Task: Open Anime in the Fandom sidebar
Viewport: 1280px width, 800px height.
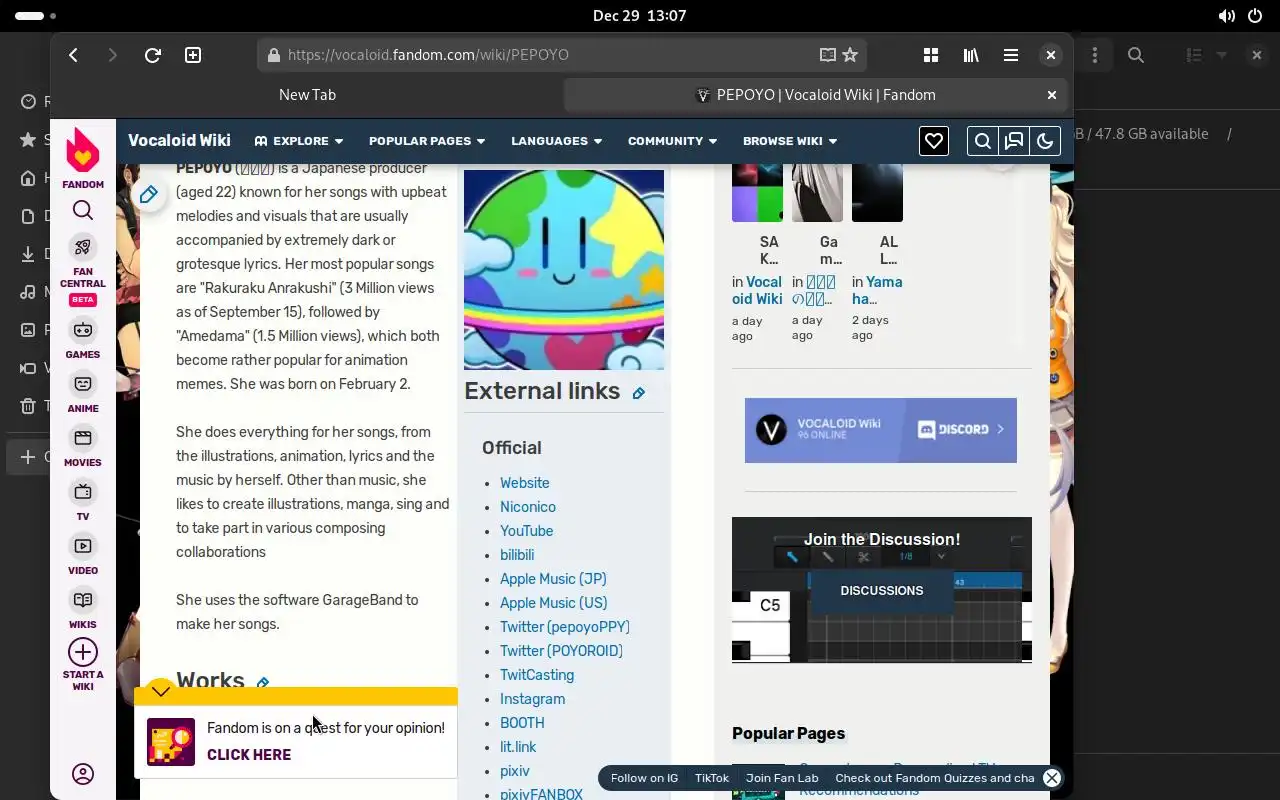Action: coord(83,392)
